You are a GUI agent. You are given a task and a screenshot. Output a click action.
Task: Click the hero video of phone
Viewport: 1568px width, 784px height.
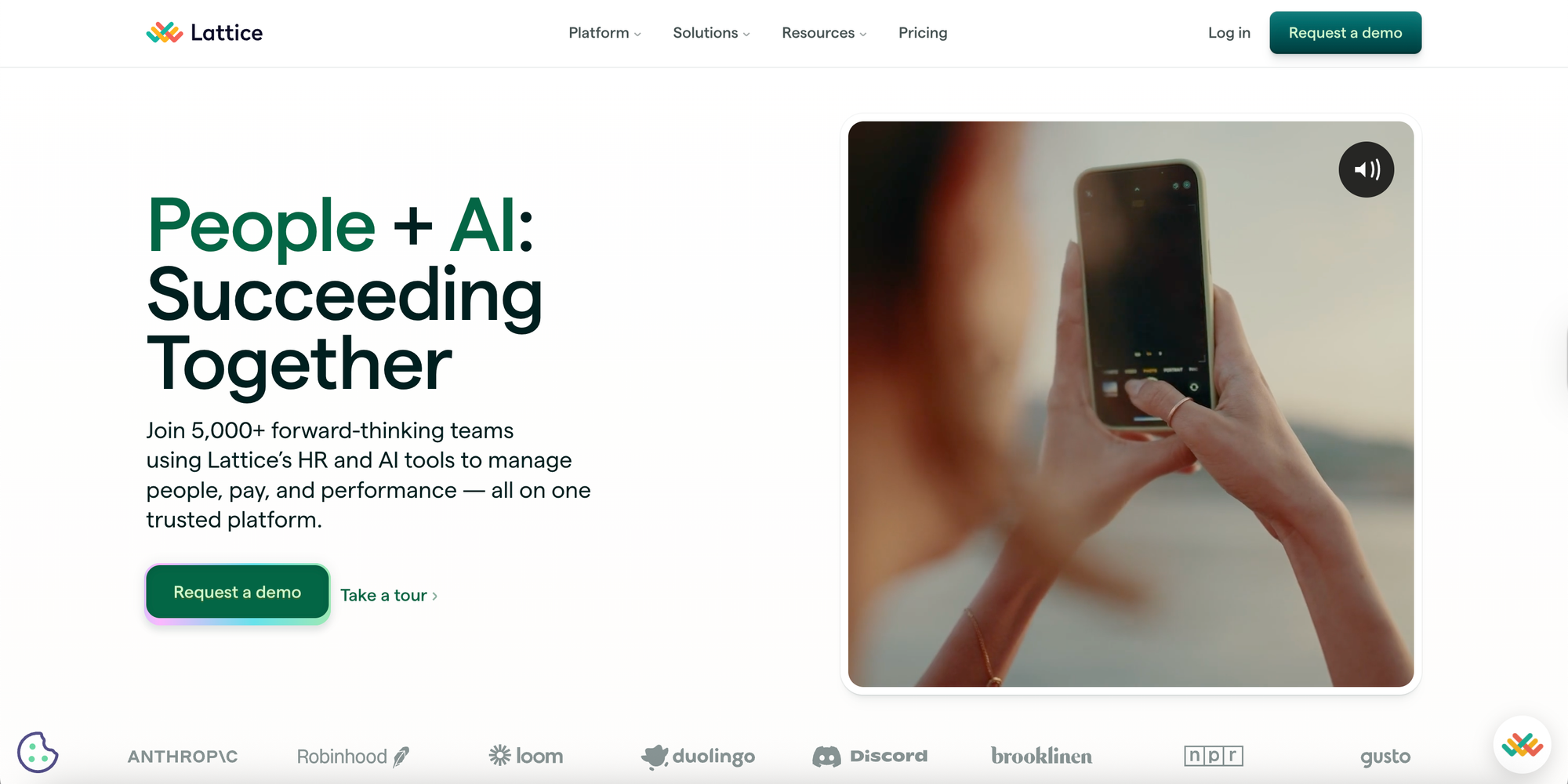1131,405
